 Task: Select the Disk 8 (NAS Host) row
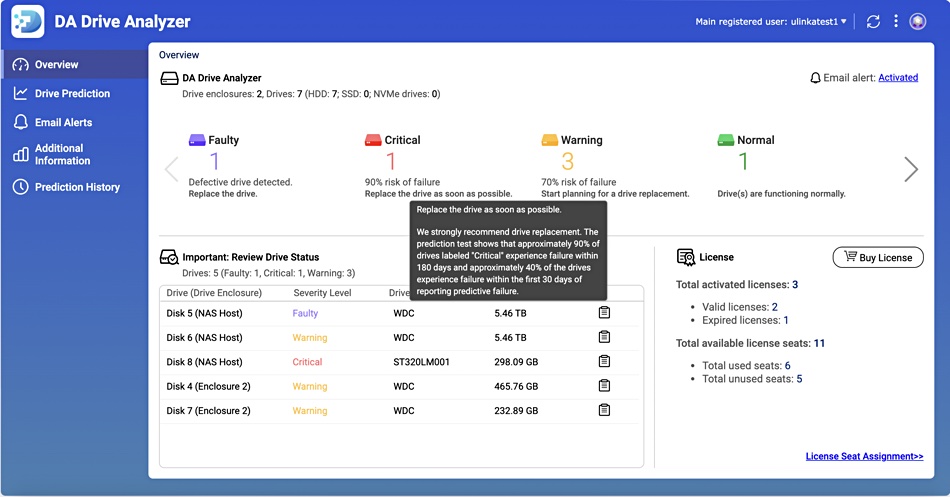401,362
